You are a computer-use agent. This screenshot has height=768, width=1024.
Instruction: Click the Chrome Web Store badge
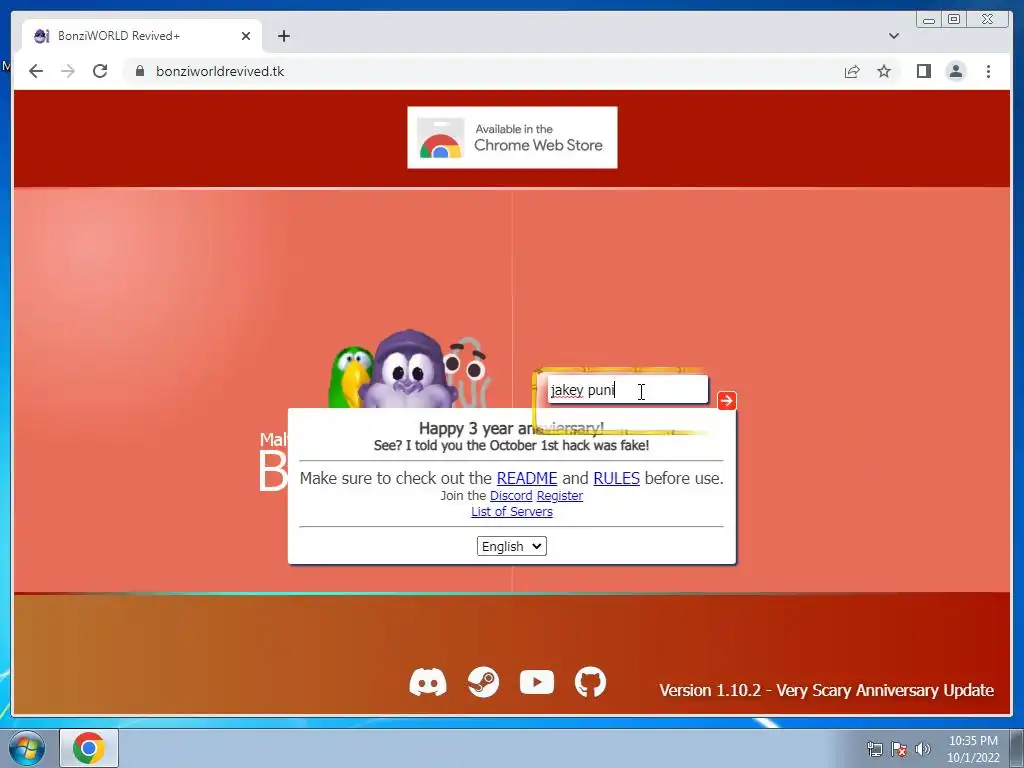(x=512, y=138)
